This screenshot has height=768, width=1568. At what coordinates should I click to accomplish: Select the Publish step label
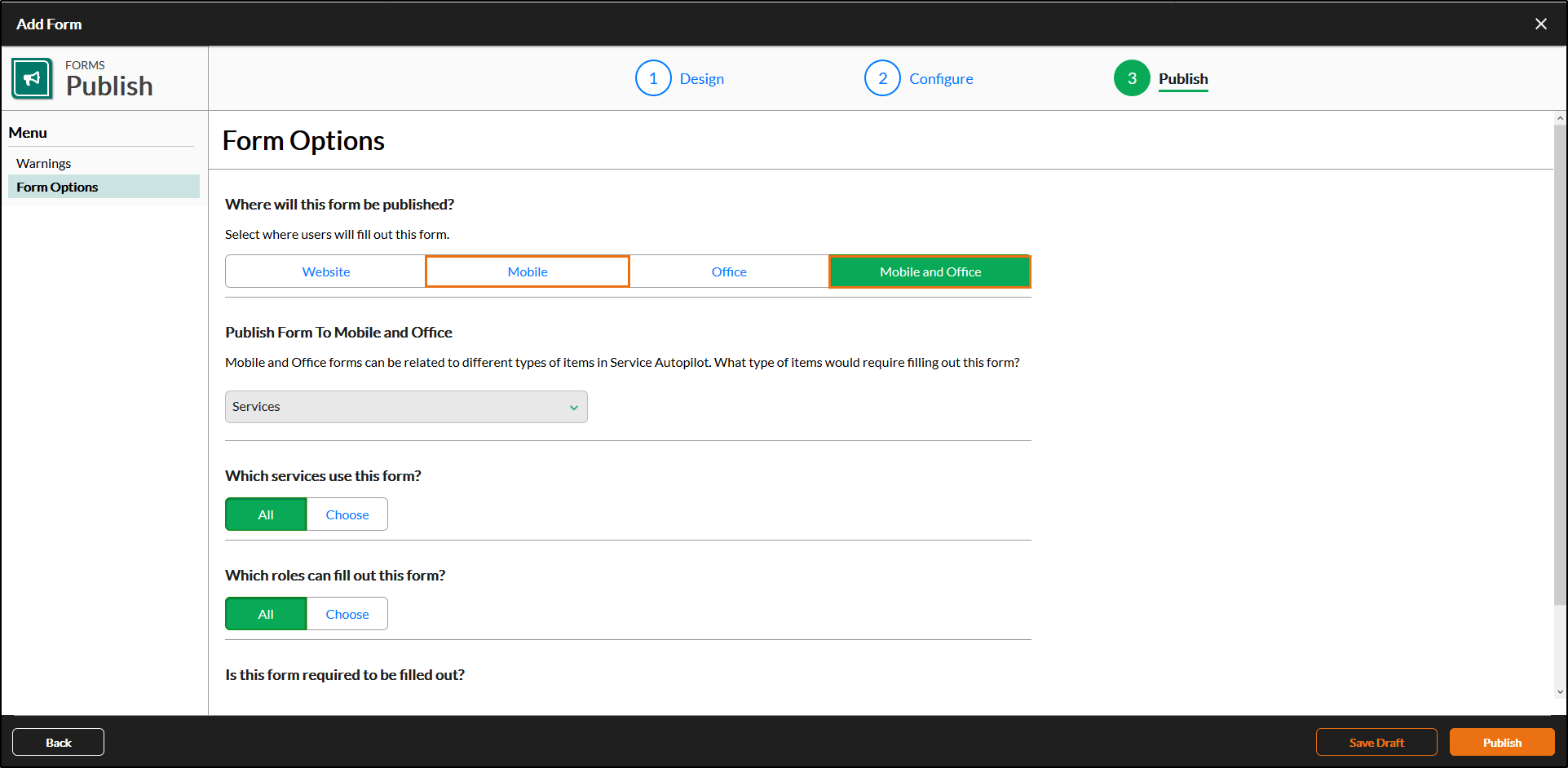coord(1183,79)
